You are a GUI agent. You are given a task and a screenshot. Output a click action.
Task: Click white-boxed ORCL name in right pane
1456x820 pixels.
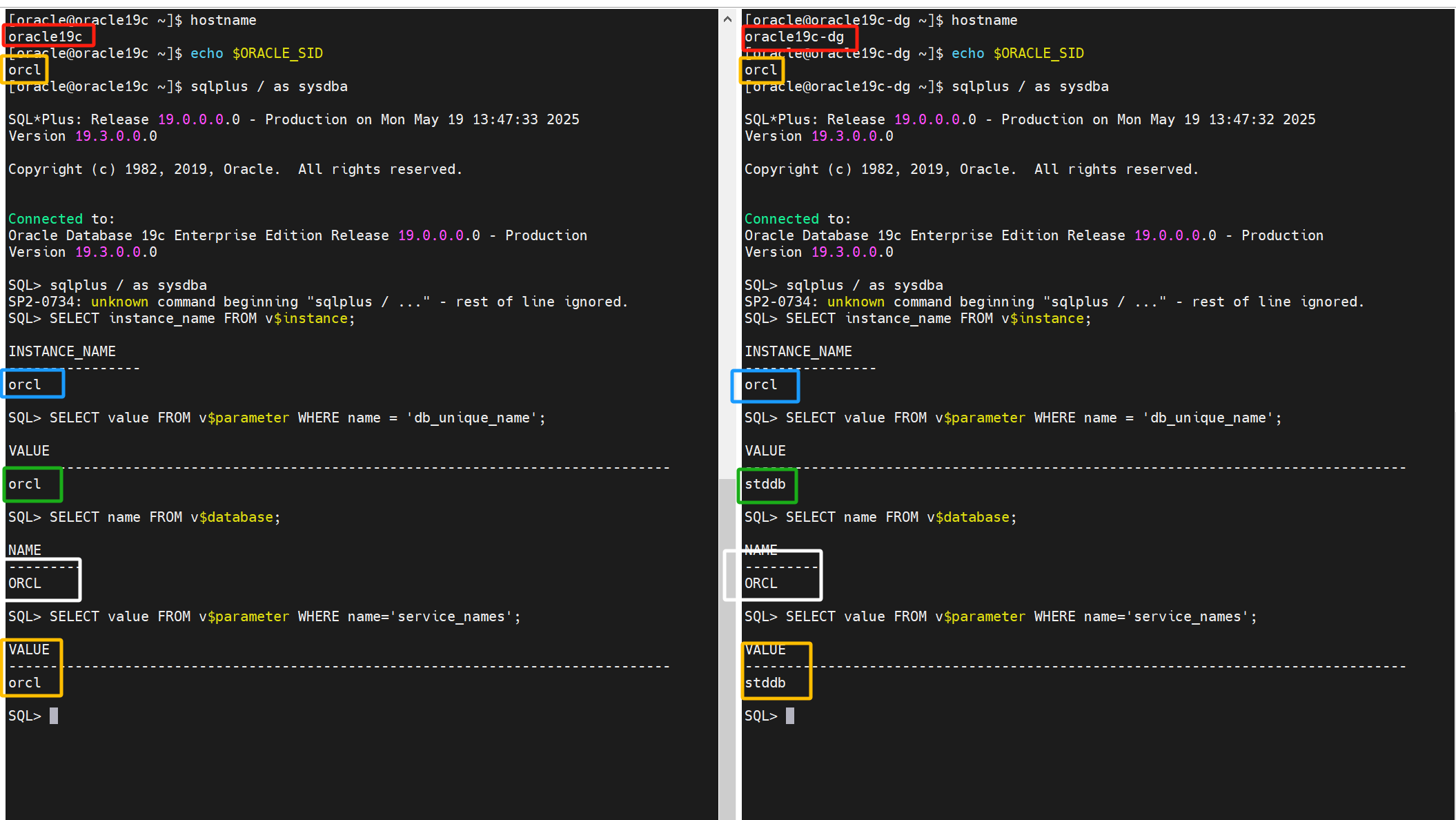(x=761, y=583)
